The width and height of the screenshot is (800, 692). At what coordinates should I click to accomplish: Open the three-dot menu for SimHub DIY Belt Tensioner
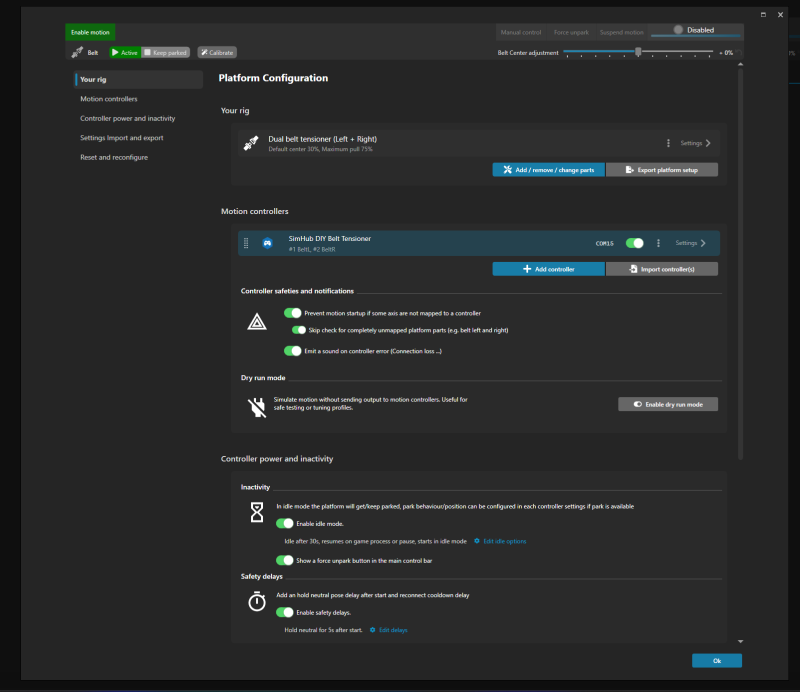[658, 243]
